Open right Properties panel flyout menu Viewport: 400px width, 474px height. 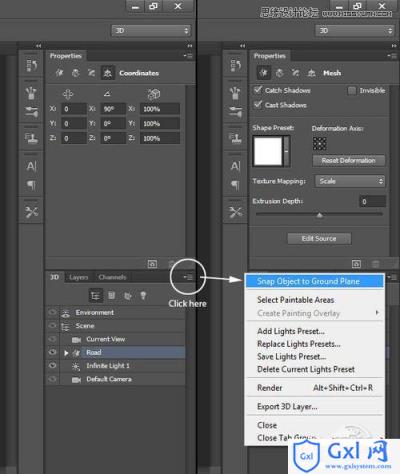(392, 56)
